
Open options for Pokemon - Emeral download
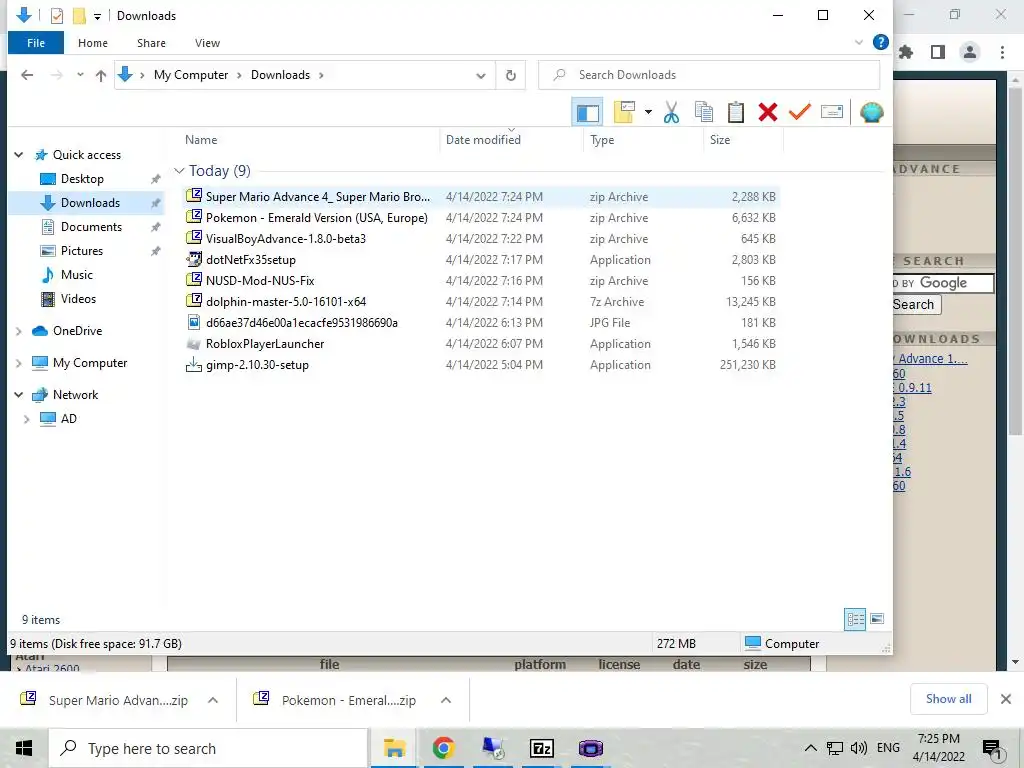[446, 700]
